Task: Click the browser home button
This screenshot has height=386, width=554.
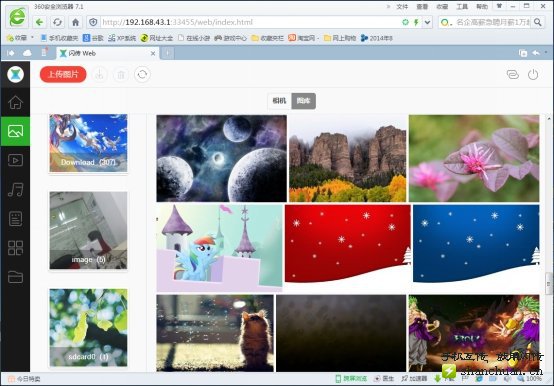Action: pyautogui.click(x=75, y=23)
